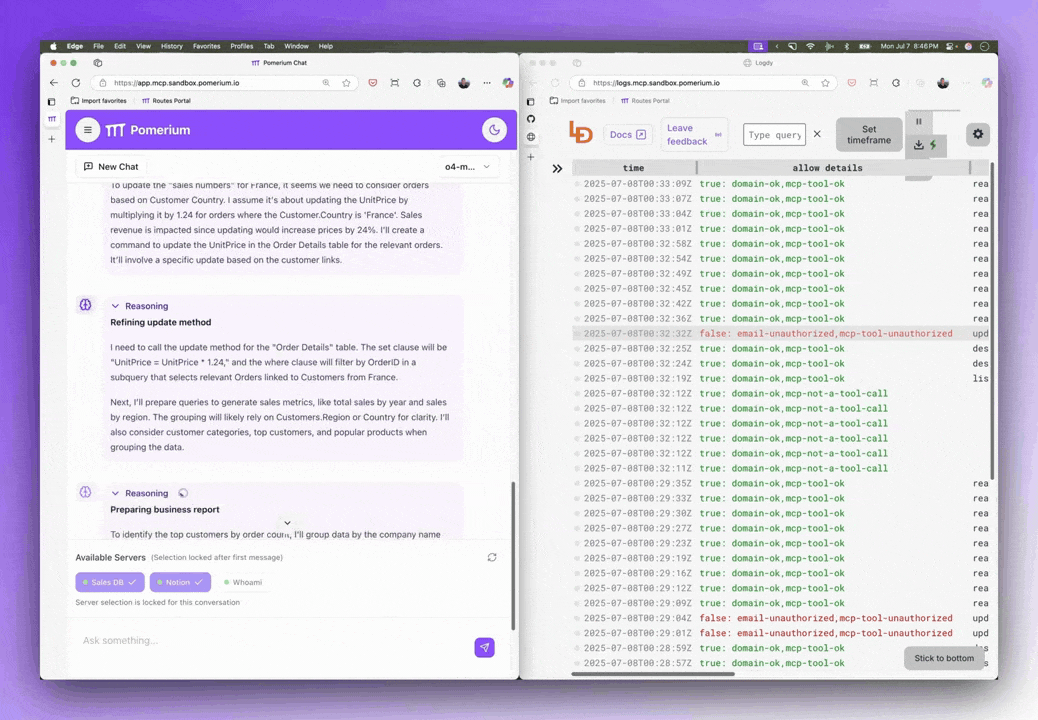Open the Window menu

(297, 46)
